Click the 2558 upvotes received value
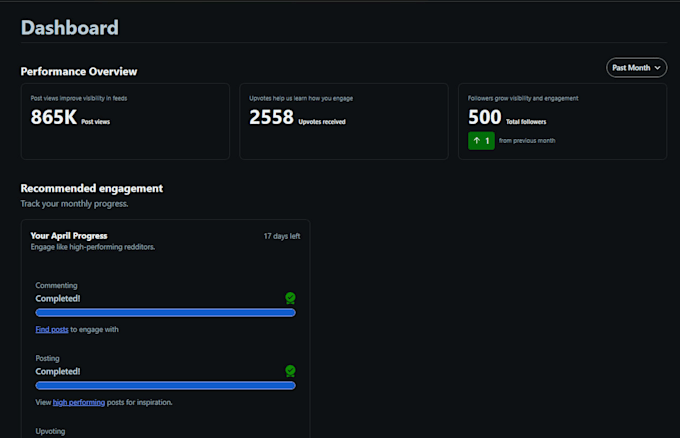The image size is (680, 438). click(x=271, y=117)
